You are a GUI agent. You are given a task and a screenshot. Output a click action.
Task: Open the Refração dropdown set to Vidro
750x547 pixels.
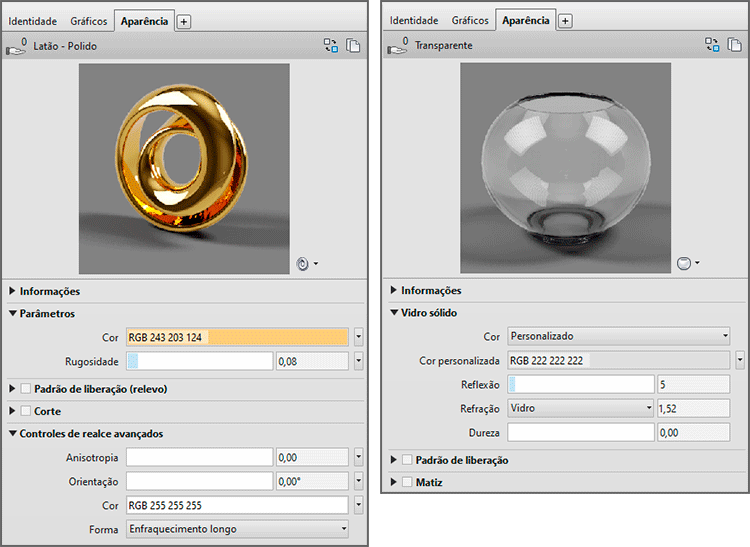[580, 408]
